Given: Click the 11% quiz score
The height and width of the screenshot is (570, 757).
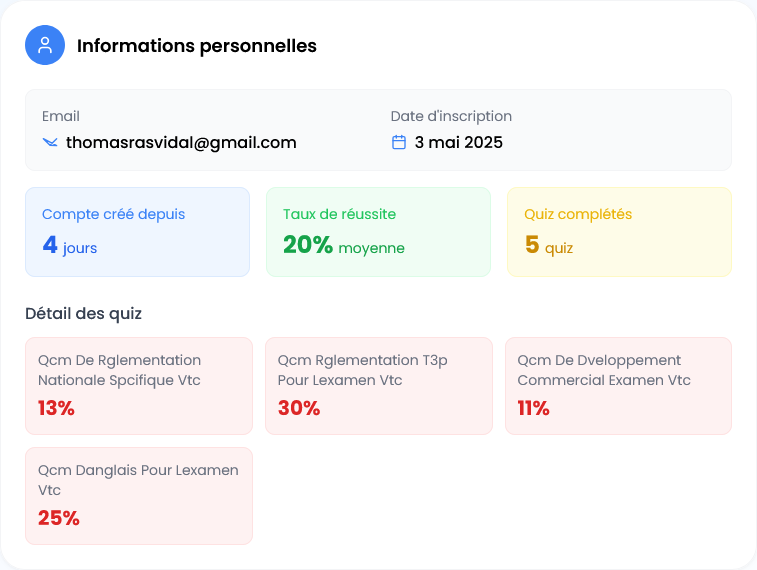Looking at the screenshot, I should [x=533, y=408].
